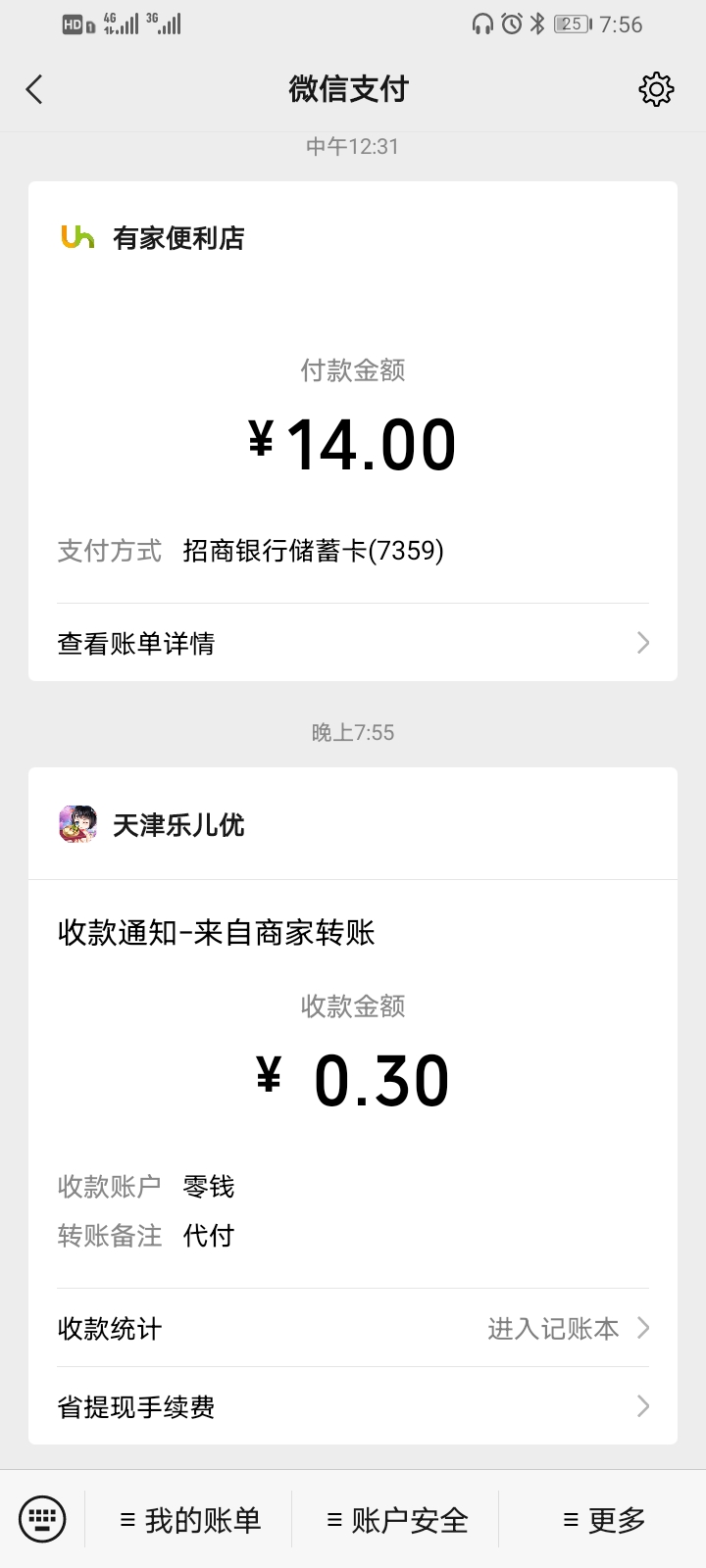Tap the 收款通知-来自商家转账 title
The height and width of the screenshot is (1568, 706).
217,932
